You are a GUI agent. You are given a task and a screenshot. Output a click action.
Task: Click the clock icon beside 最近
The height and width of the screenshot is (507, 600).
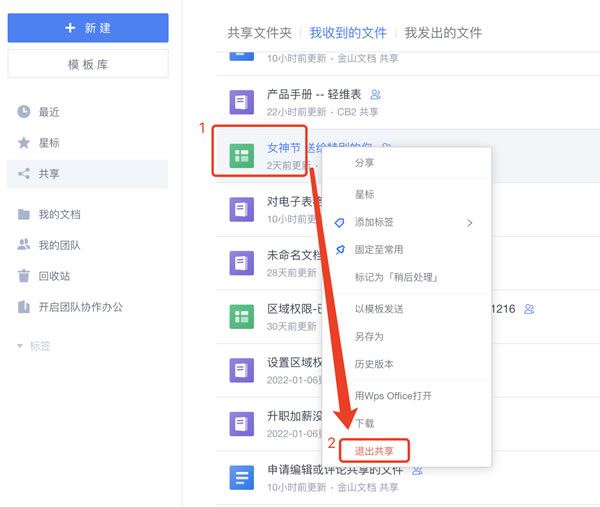(23, 112)
